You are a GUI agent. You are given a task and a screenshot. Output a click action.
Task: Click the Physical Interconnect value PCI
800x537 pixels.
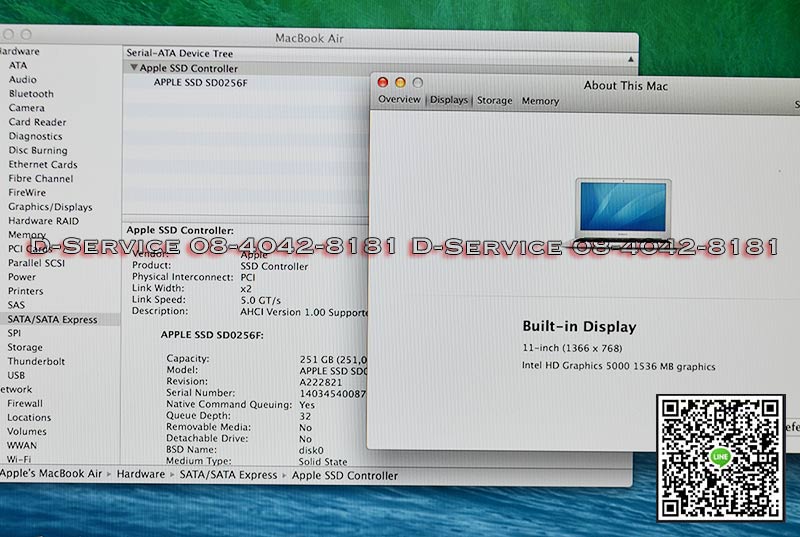(x=248, y=277)
